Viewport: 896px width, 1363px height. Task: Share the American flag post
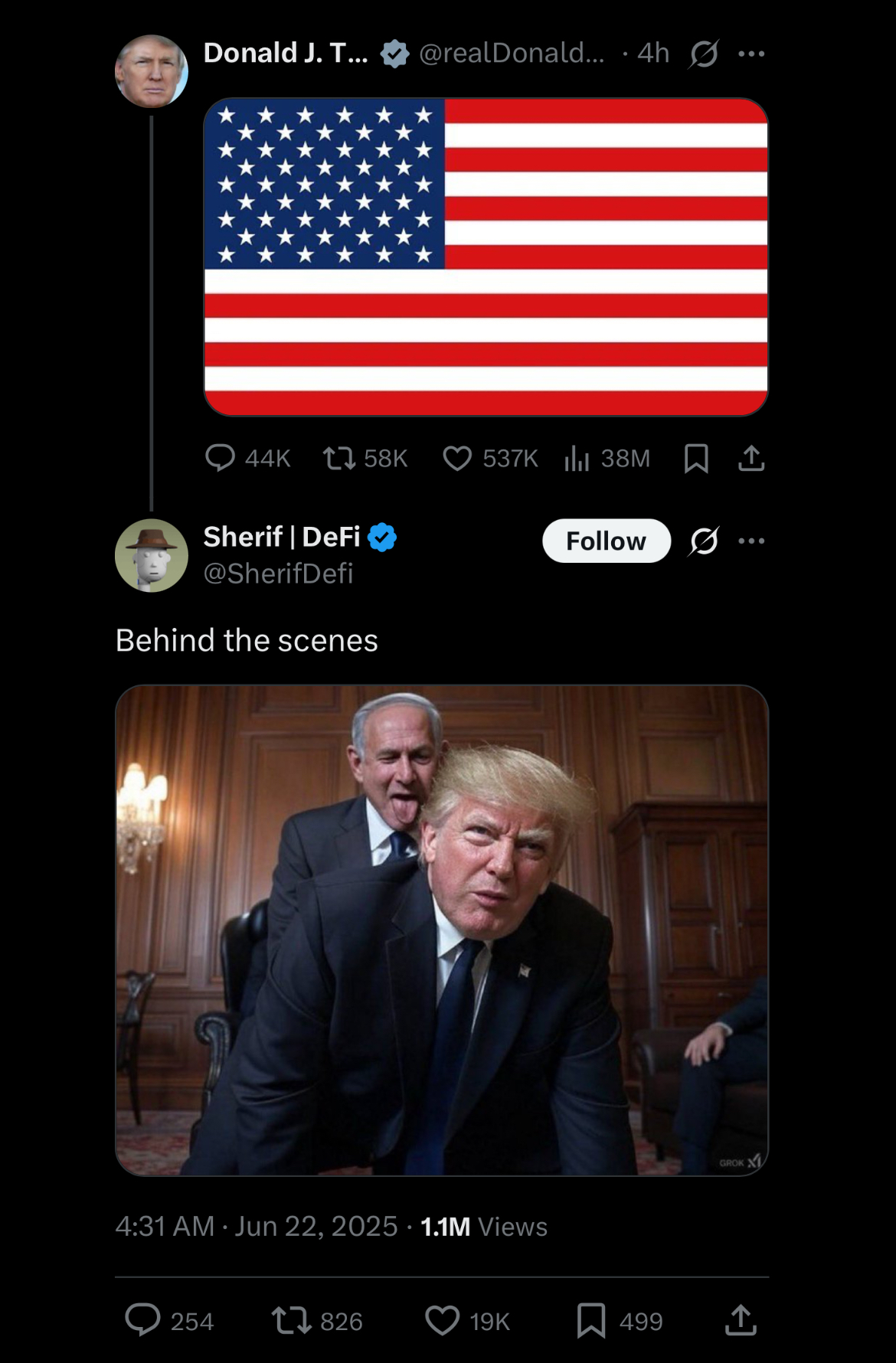pyautogui.click(x=751, y=458)
